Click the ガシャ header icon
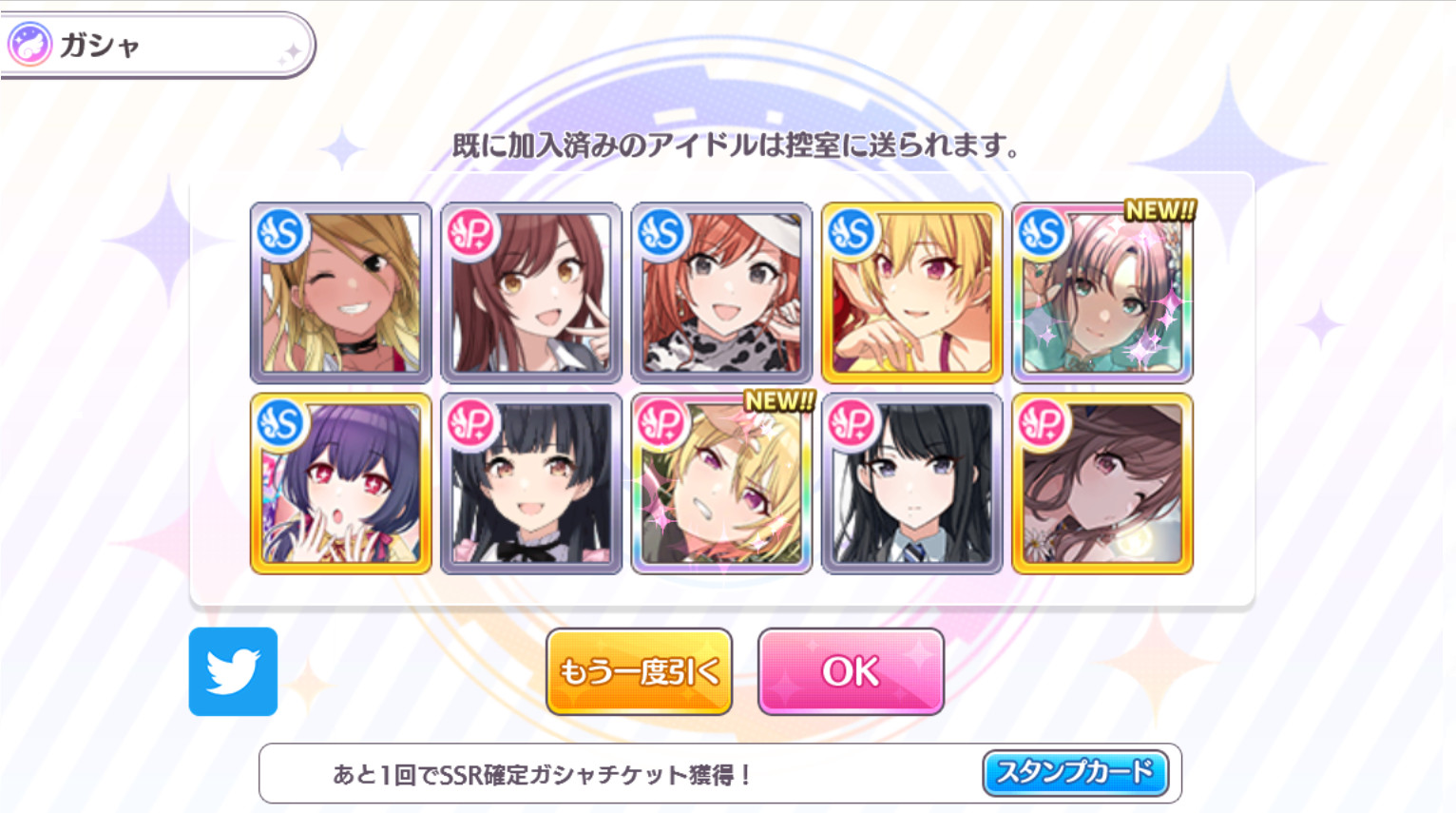The image size is (1456, 813). (x=29, y=44)
